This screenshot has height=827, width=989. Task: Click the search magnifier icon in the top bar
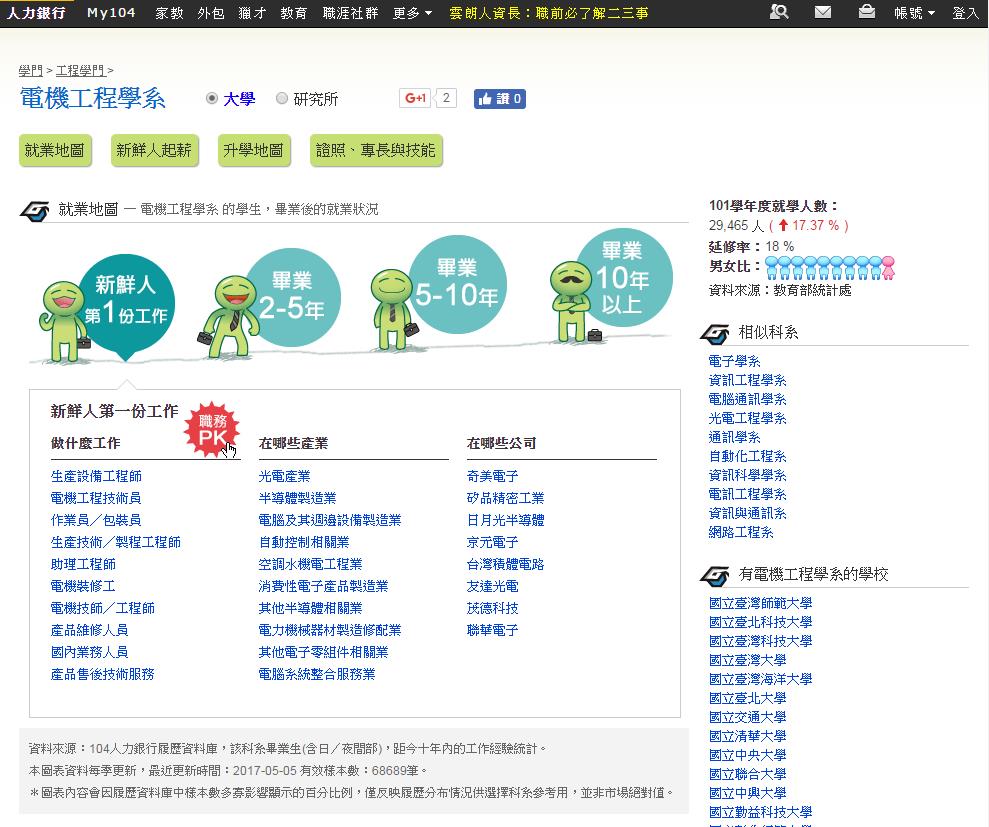click(779, 13)
